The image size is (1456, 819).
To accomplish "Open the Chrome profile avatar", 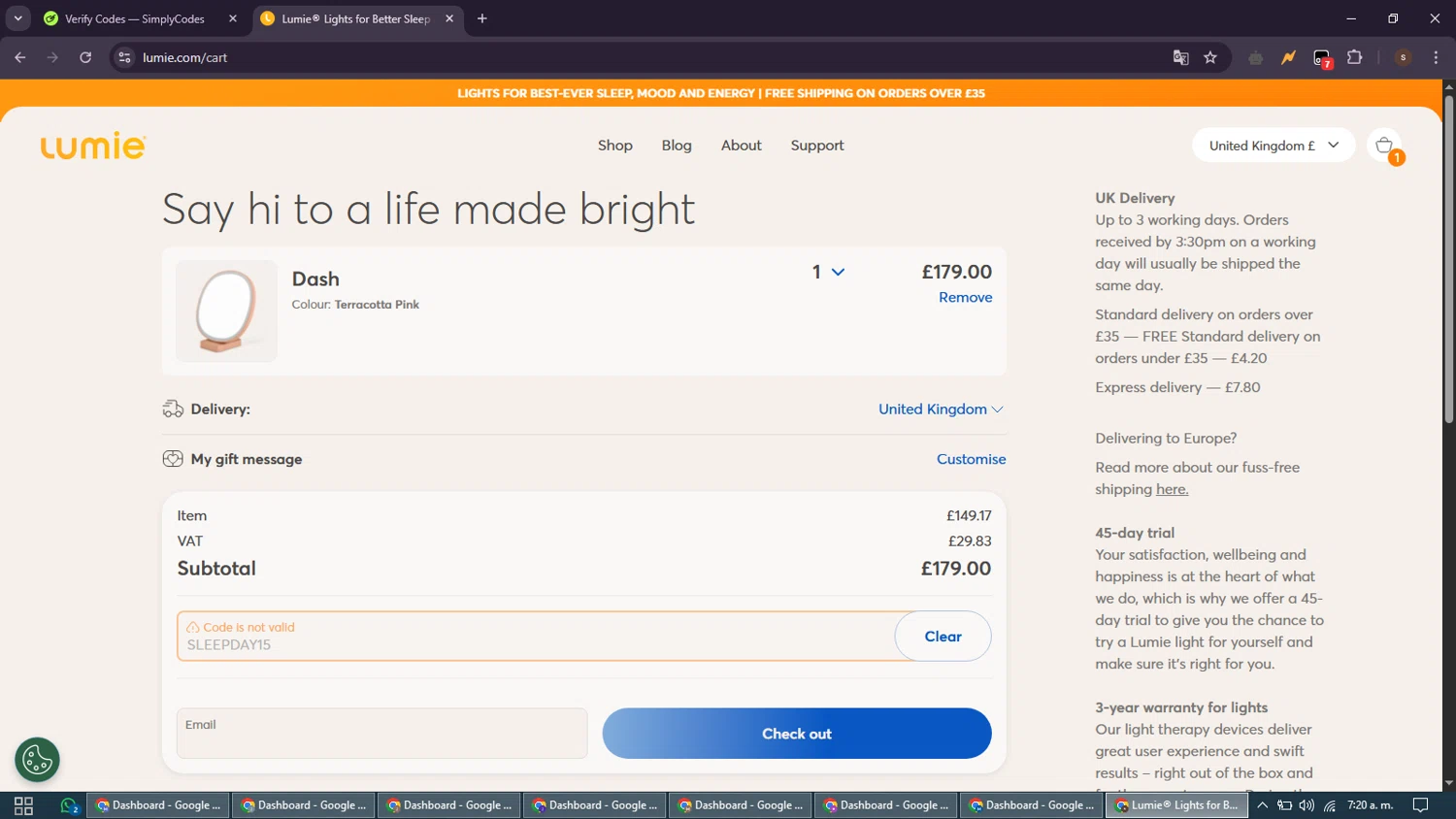I will click(1403, 57).
